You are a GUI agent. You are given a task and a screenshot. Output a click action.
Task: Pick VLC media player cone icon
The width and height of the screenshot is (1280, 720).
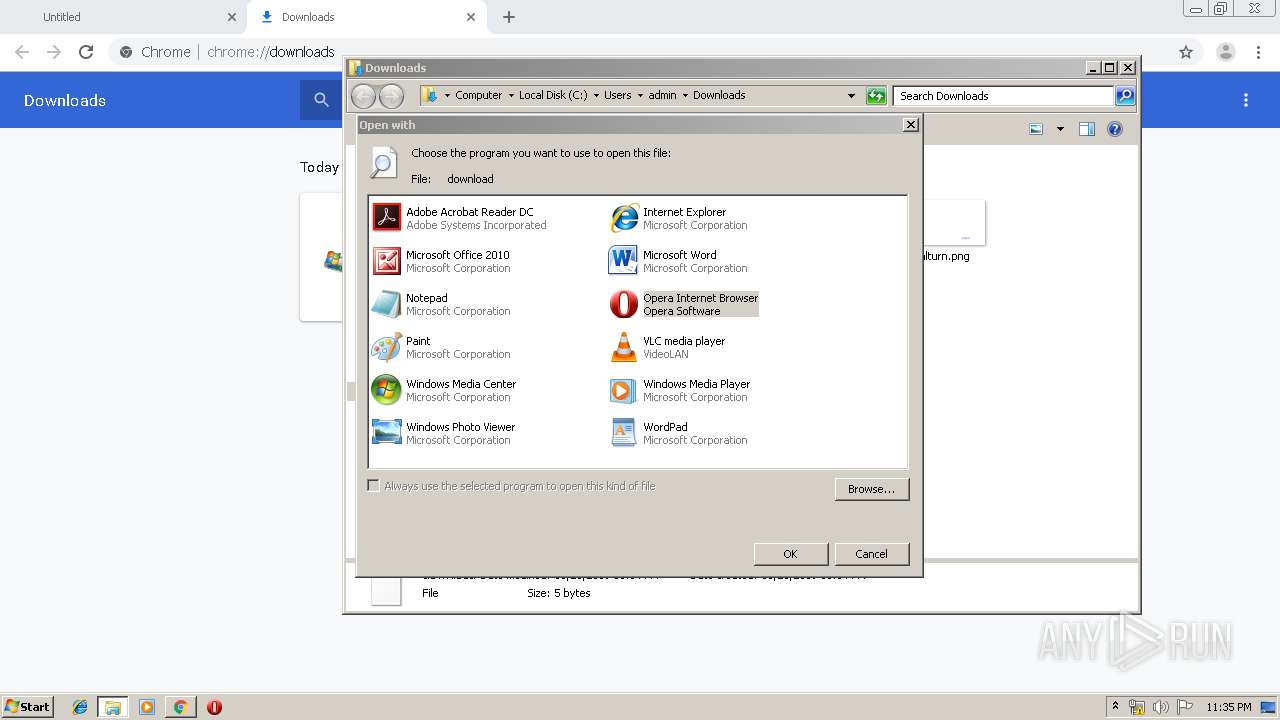click(x=624, y=346)
